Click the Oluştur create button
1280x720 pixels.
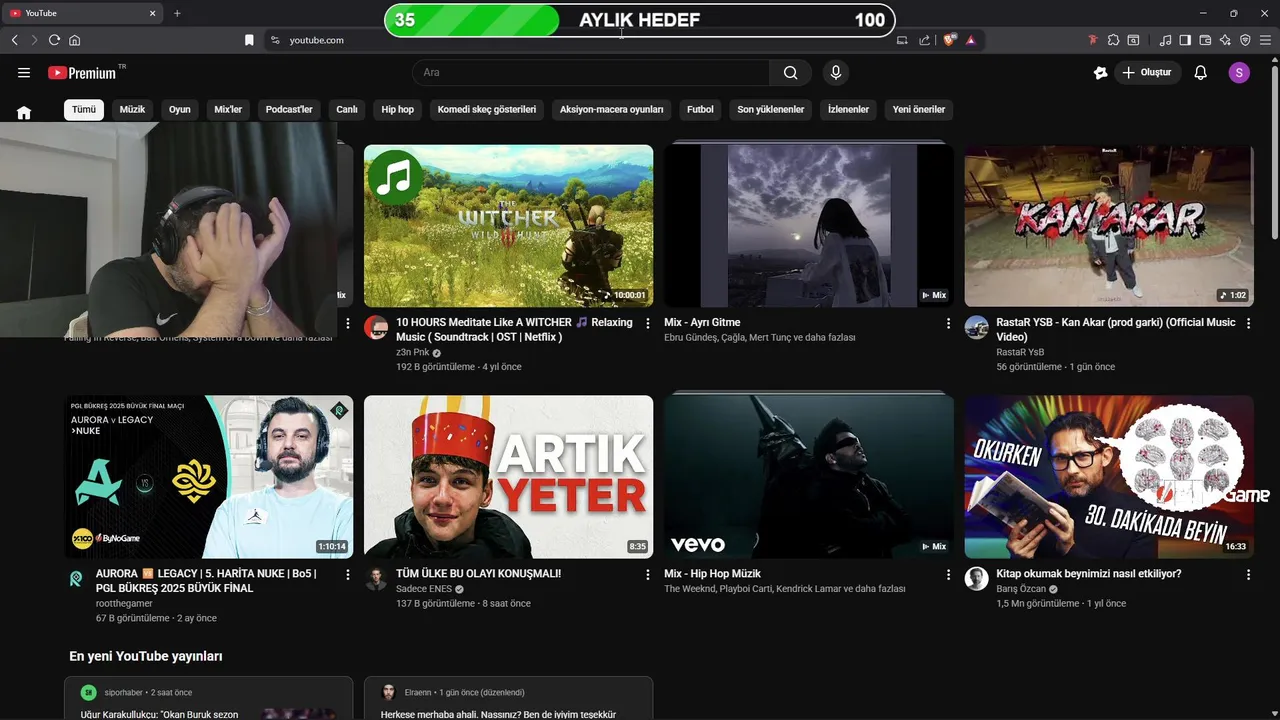pyautogui.click(x=1148, y=72)
